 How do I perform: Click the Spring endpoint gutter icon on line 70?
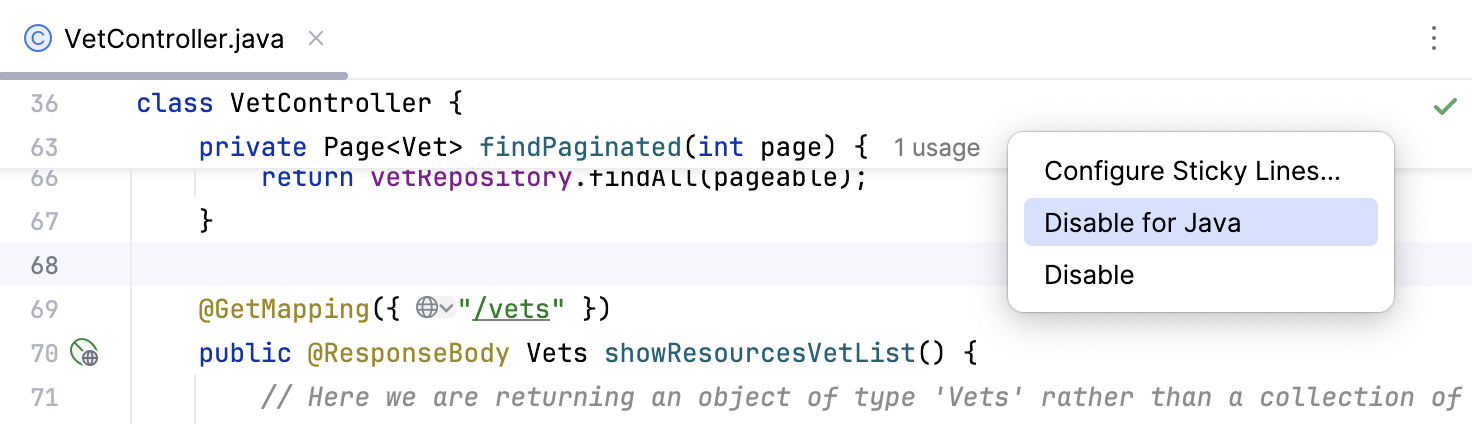click(x=84, y=353)
